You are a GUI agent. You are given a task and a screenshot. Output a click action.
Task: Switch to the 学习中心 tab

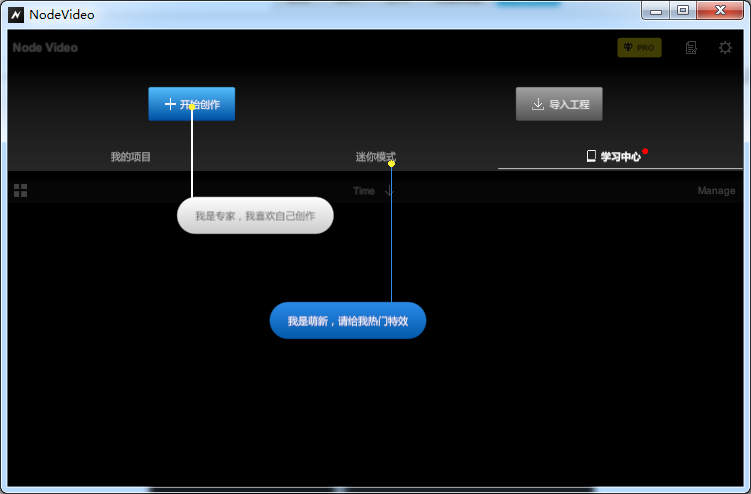pyautogui.click(x=620, y=157)
